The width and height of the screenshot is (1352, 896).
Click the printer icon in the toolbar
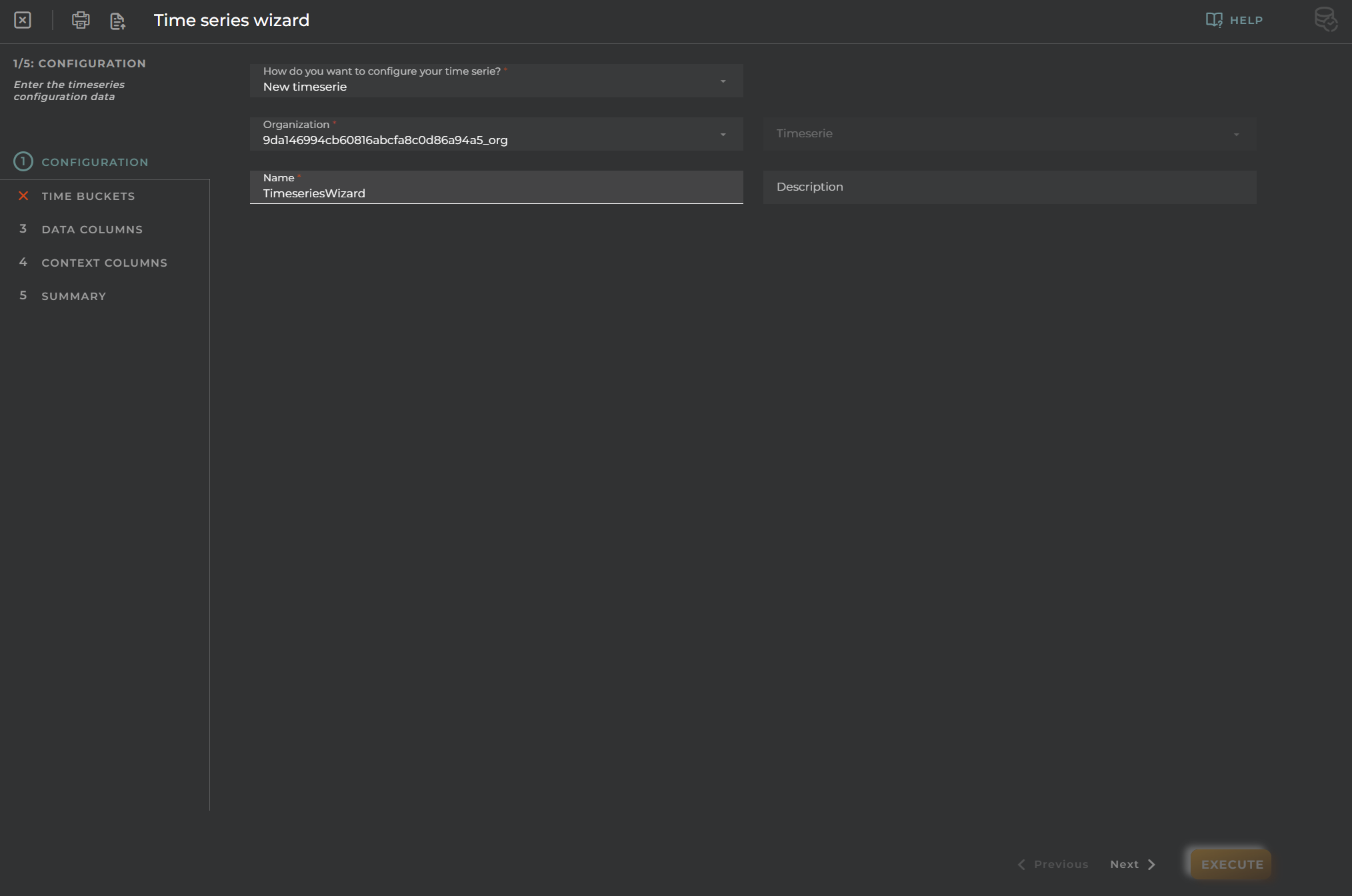[x=81, y=20]
